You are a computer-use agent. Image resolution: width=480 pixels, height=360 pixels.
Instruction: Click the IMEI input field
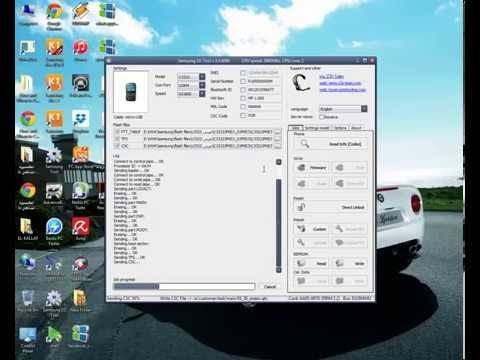point(263,73)
